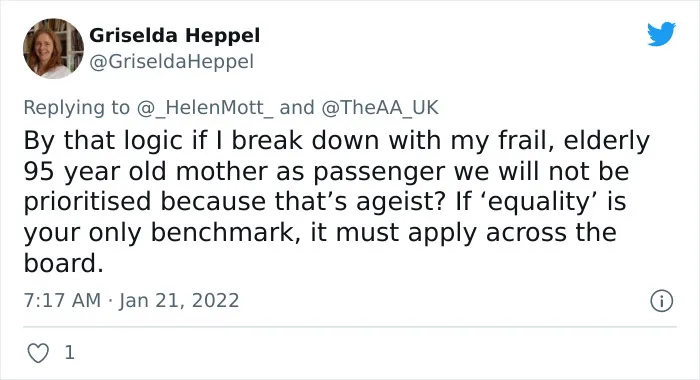The height and width of the screenshot is (380, 700).
Task: Click the 7:17 AM time stamp
Action: (x=62, y=300)
